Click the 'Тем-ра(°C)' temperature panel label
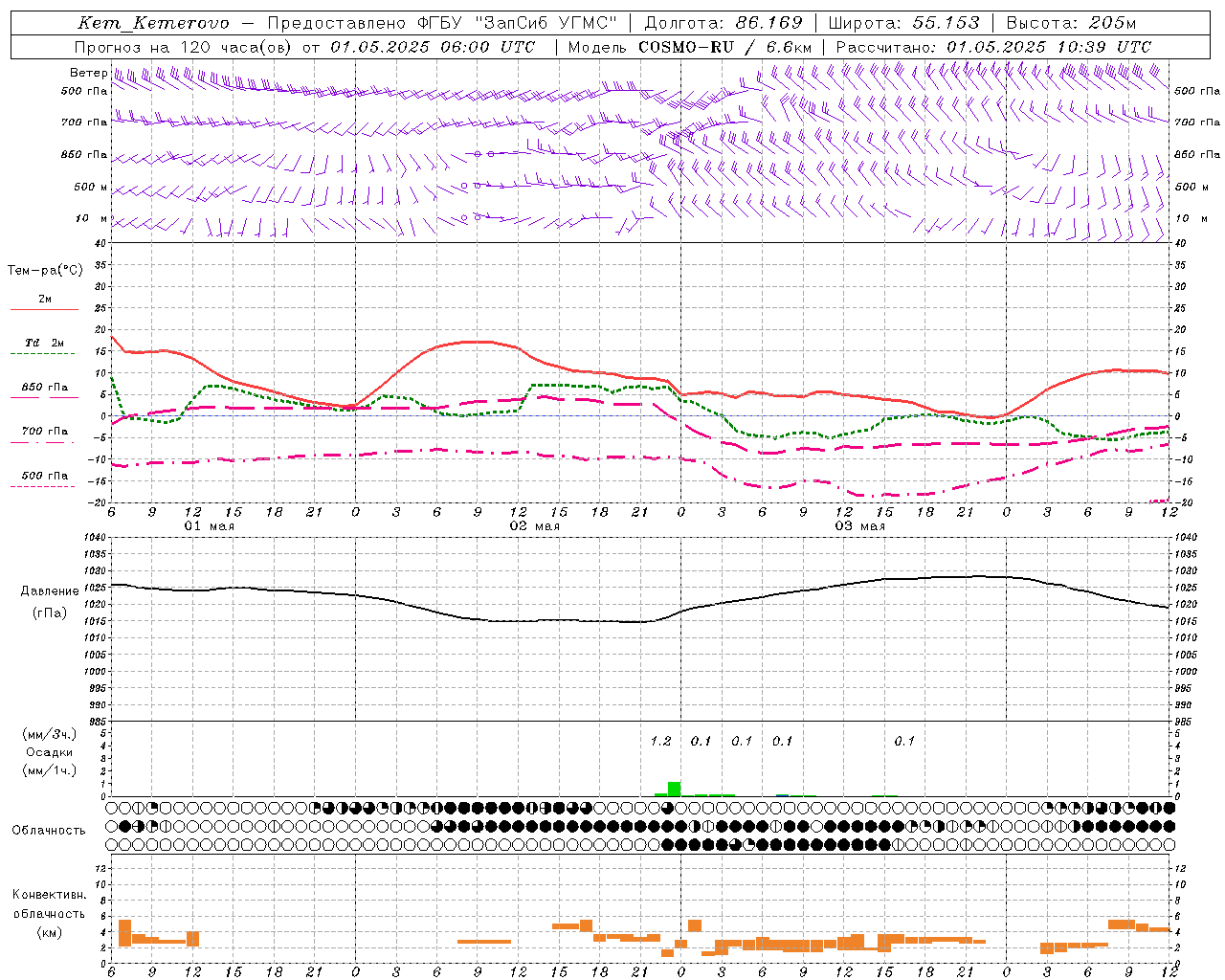The image size is (1225, 980). pos(45,270)
